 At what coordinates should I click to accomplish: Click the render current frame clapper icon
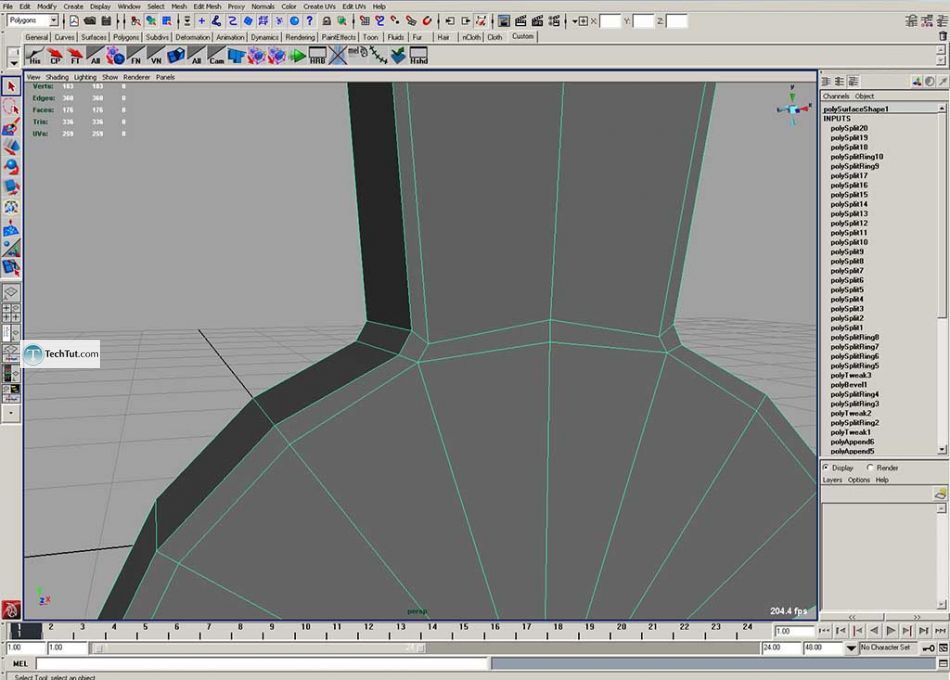(520, 21)
